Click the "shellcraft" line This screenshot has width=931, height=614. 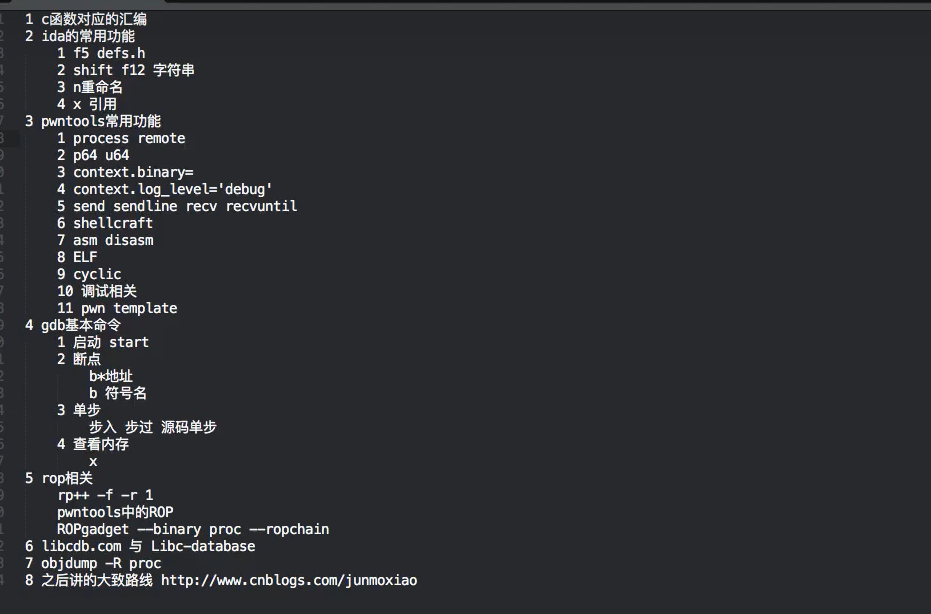click(113, 223)
